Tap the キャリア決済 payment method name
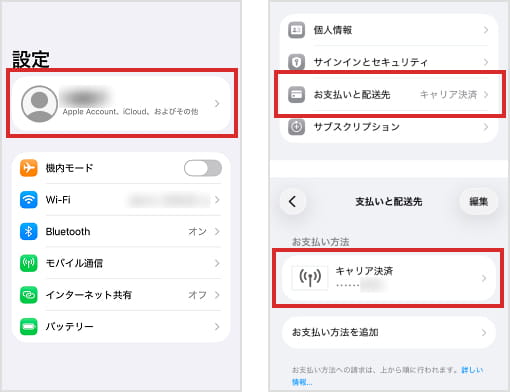Image resolution: width=510 pixels, height=392 pixels. [x=364, y=271]
